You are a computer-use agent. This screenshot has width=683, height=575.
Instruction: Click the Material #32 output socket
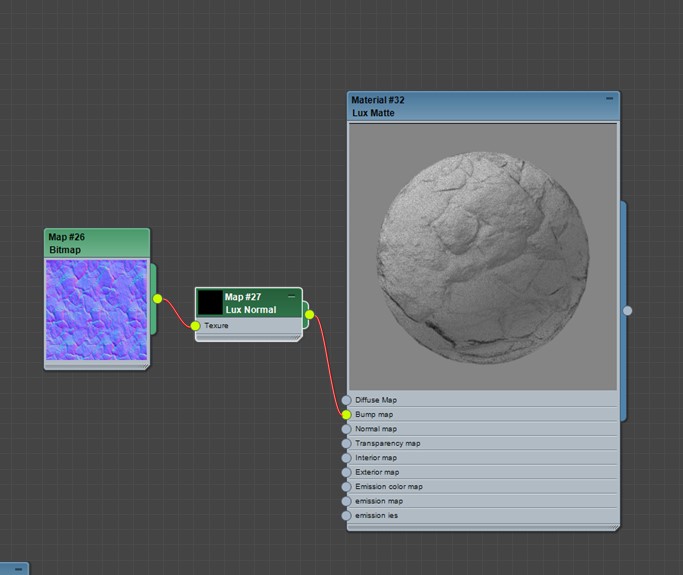[x=627, y=311]
